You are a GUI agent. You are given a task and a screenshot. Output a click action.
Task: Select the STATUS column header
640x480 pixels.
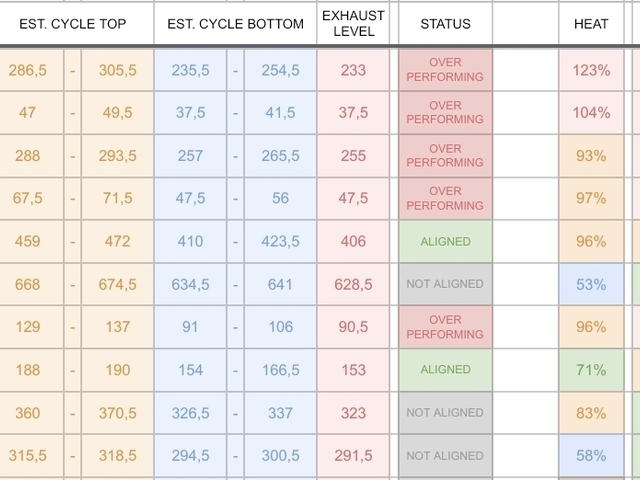pos(445,23)
